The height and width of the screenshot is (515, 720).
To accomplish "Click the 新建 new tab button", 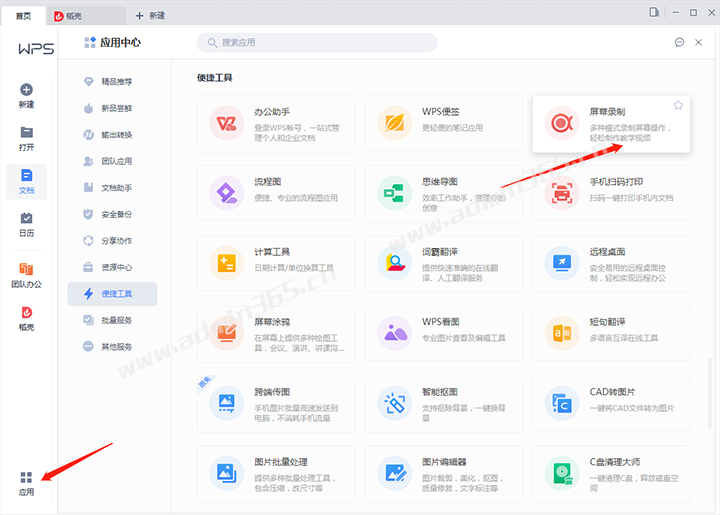I will (150, 16).
